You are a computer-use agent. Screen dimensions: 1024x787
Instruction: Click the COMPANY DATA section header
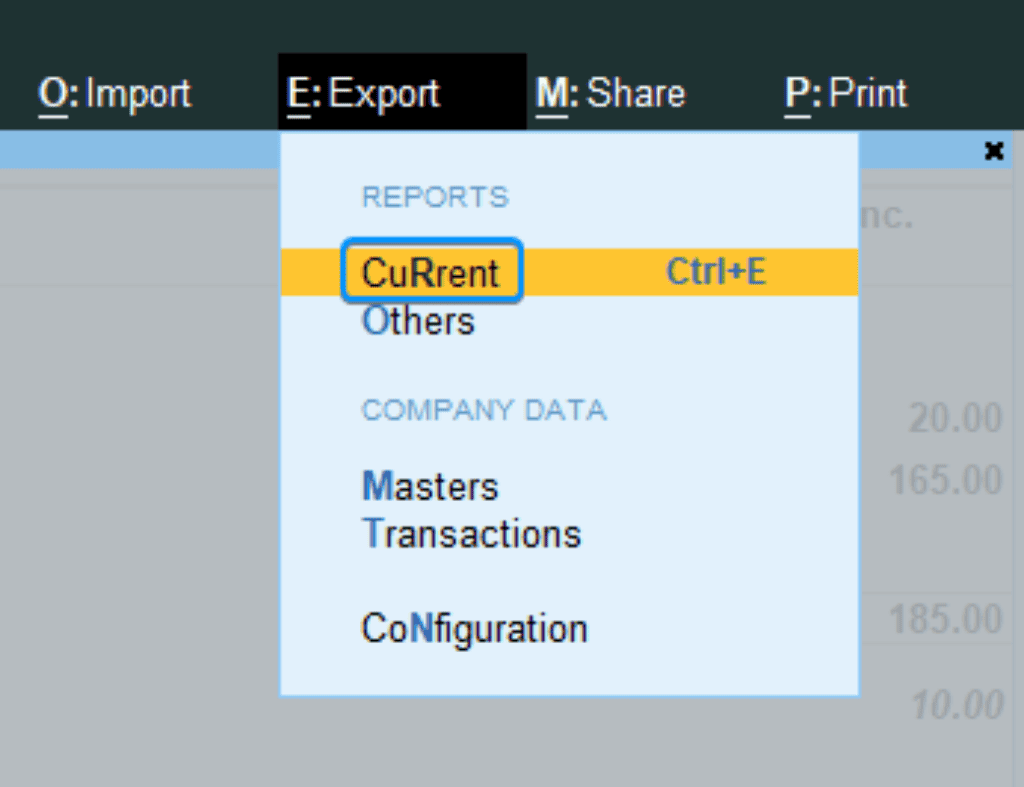[x=484, y=409]
